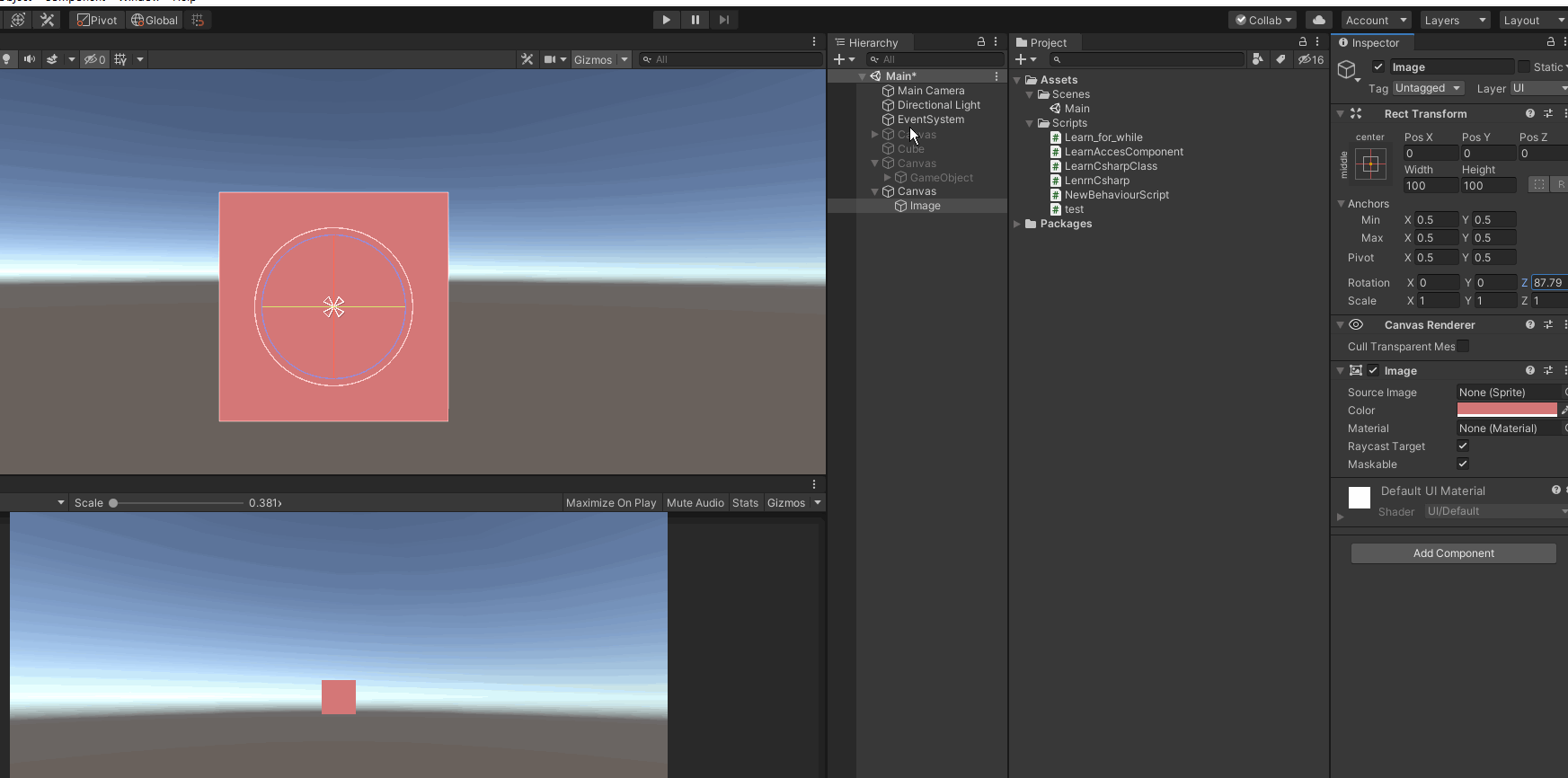1568x778 pixels.
Task: Open the Main scene options menu
Action: [997, 76]
